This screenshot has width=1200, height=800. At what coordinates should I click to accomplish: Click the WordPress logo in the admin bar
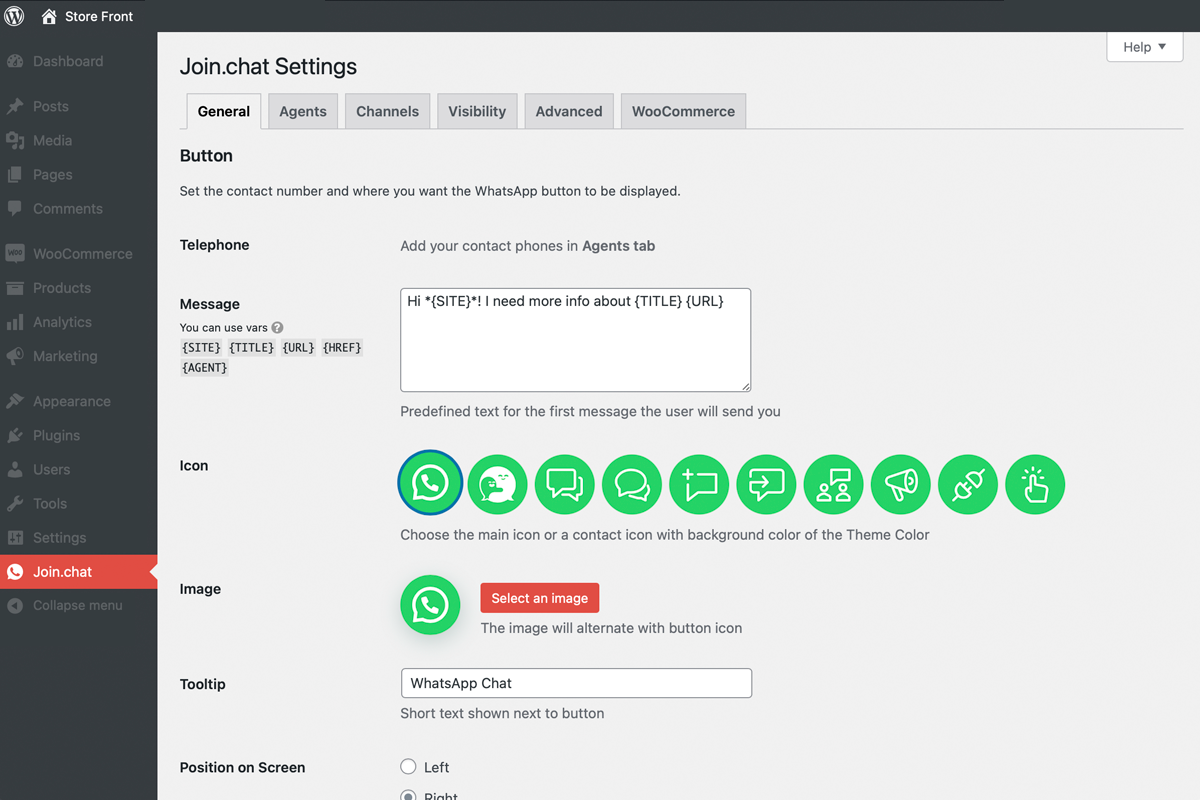click(x=15, y=16)
